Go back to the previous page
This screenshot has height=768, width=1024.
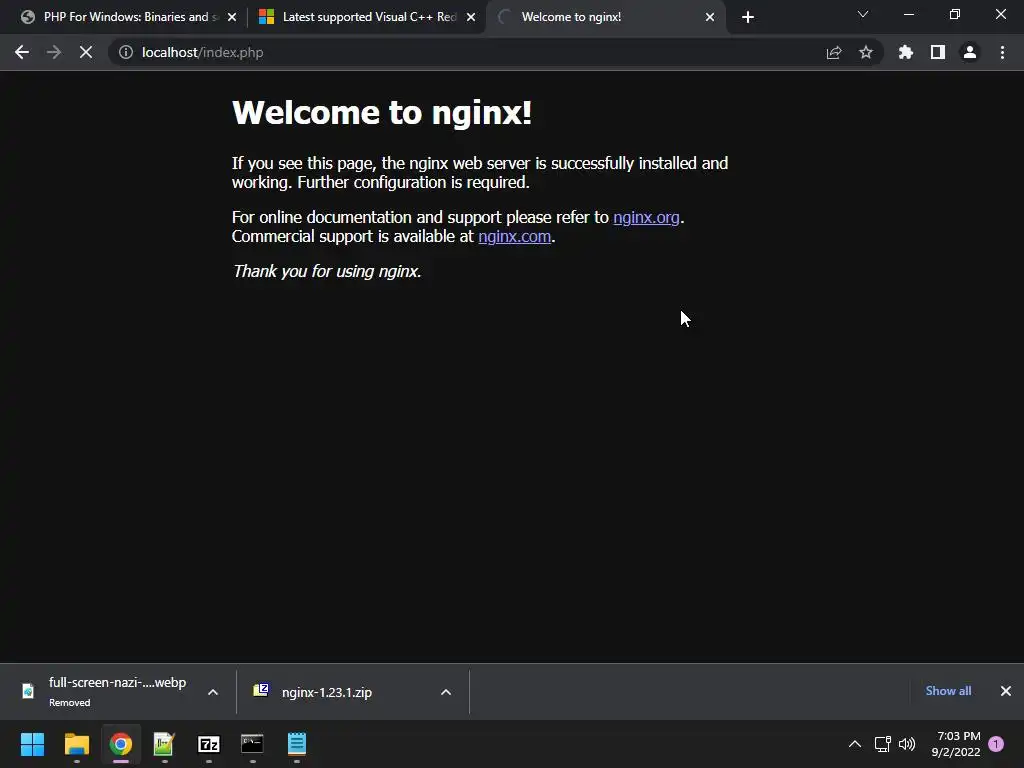[x=22, y=52]
